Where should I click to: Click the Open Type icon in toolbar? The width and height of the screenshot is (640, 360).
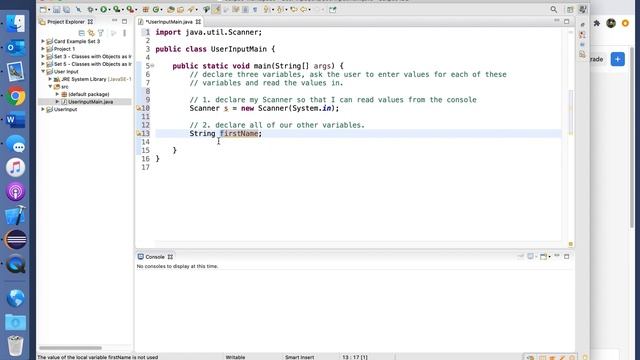(x=171, y=9)
